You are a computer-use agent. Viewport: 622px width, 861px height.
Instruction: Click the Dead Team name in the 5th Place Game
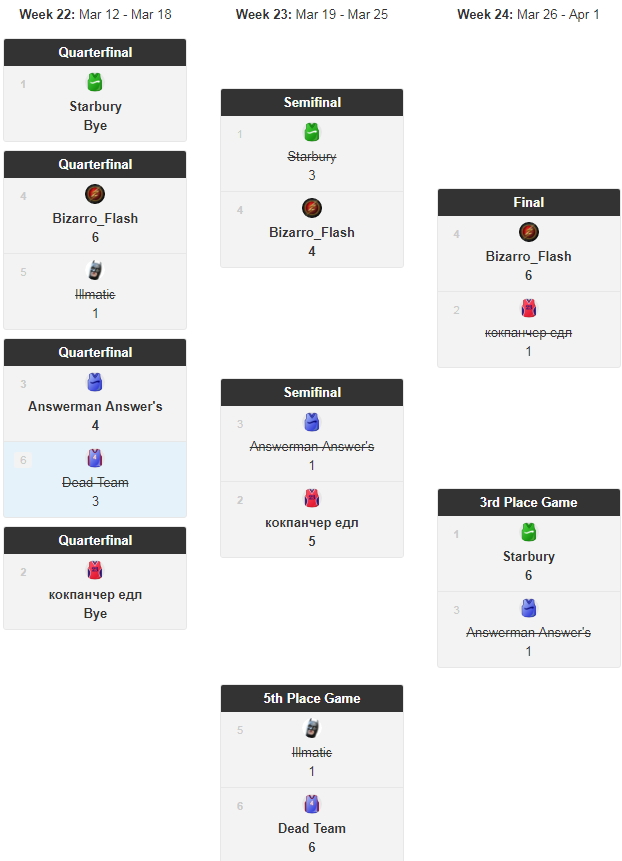click(x=312, y=829)
